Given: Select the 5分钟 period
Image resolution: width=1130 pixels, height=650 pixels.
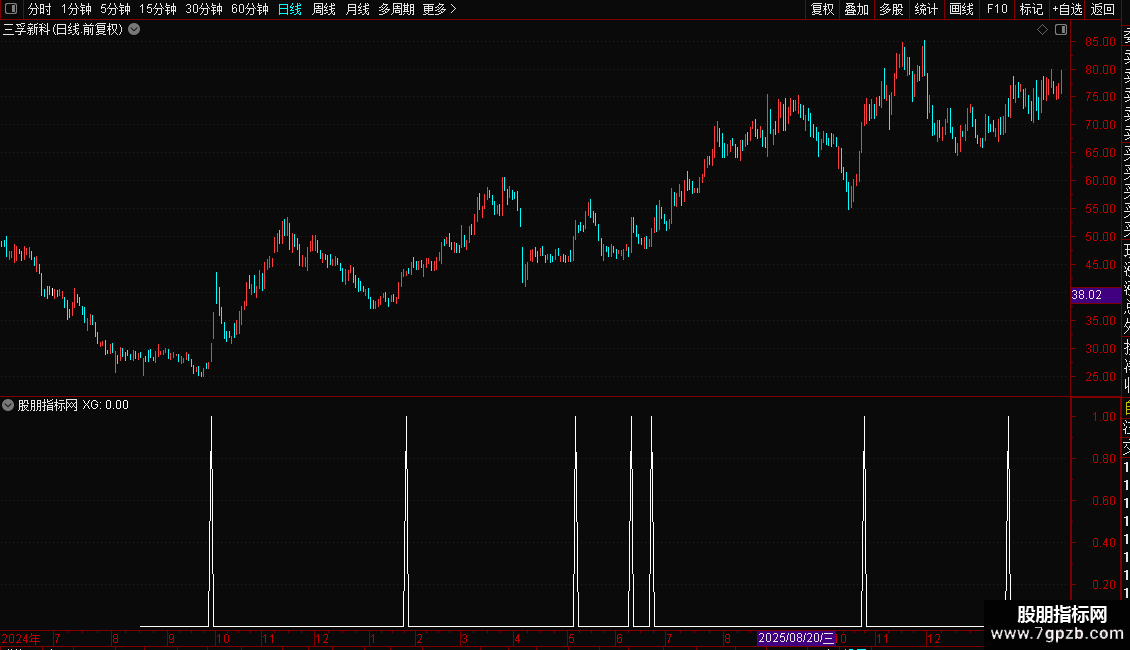Looking at the screenshot, I should point(115,9).
